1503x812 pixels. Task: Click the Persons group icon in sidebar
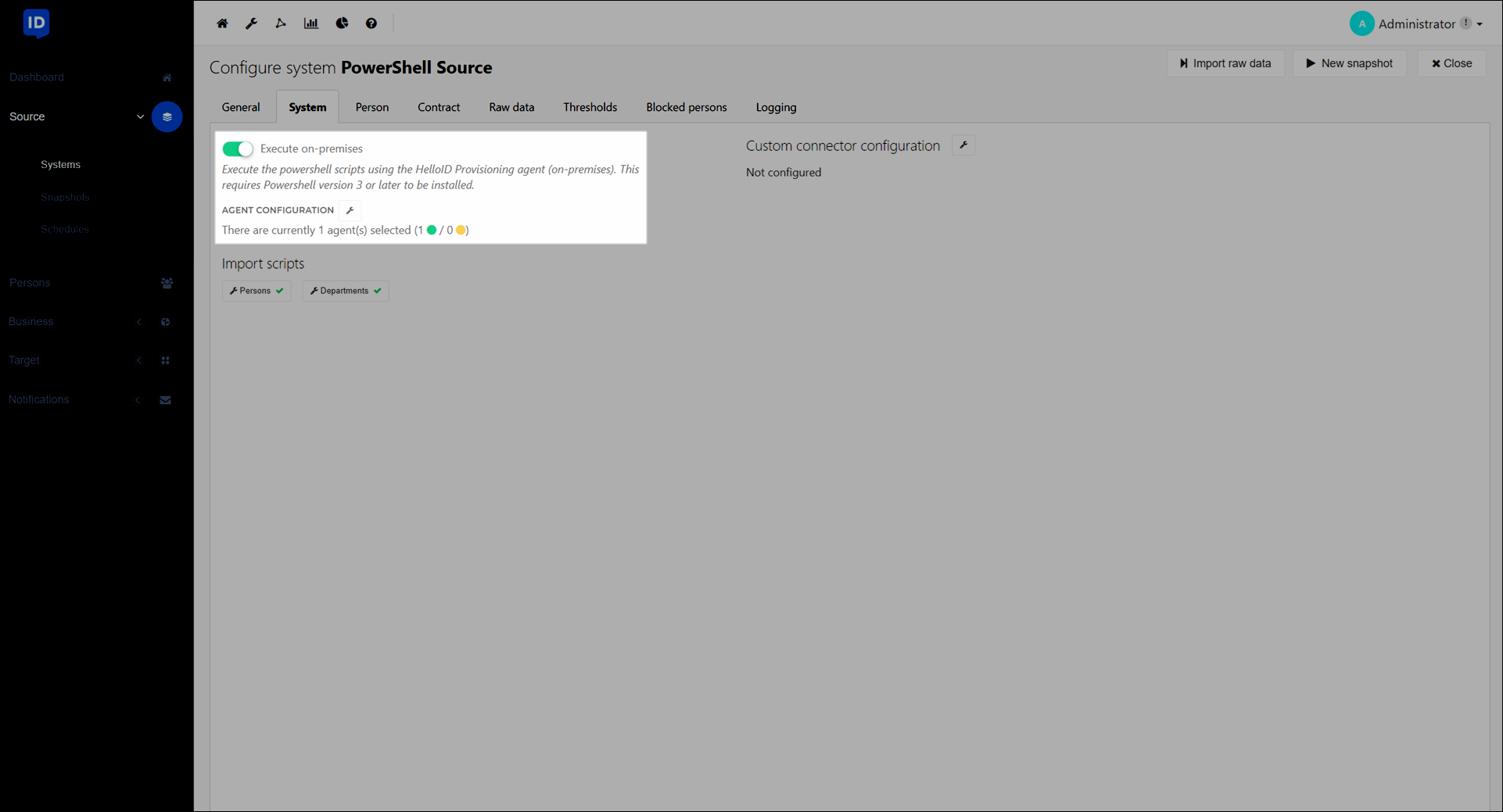point(167,283)
